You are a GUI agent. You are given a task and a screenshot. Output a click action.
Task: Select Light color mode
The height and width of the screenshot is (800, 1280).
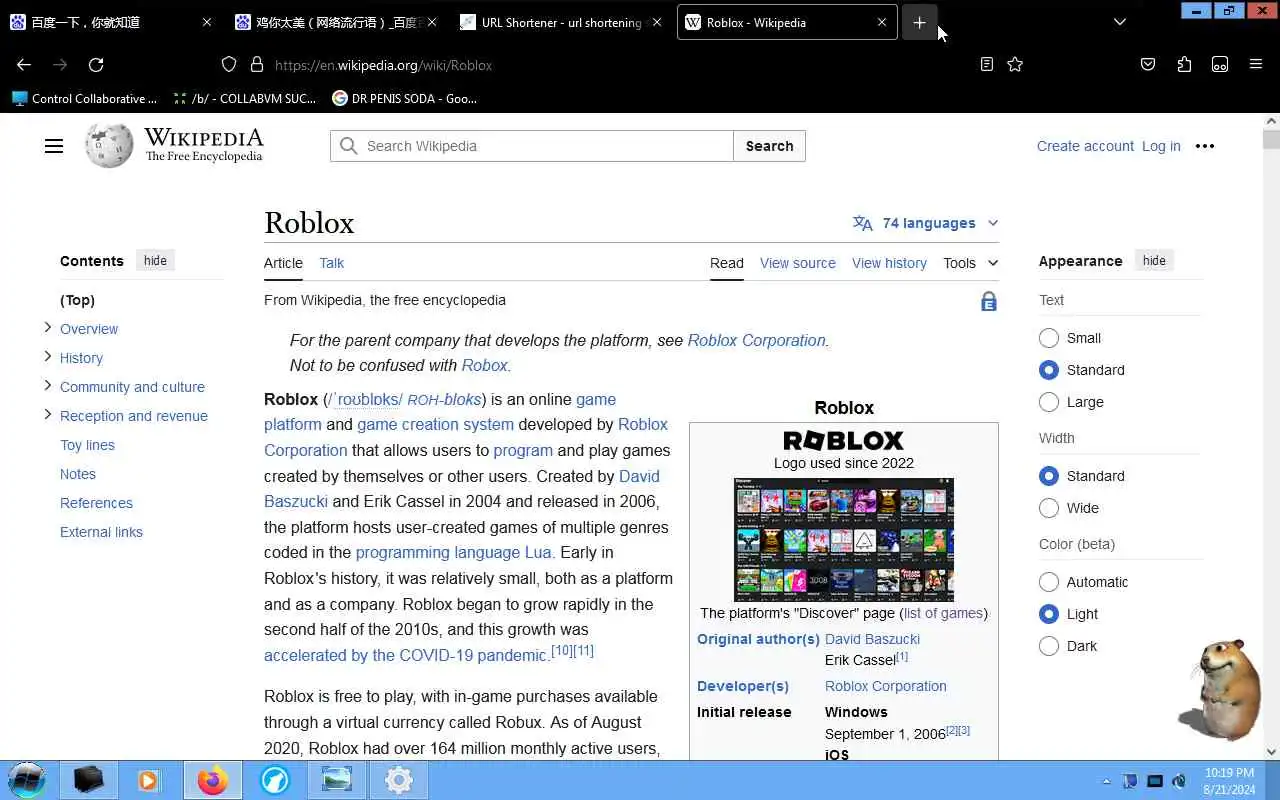1049,614
